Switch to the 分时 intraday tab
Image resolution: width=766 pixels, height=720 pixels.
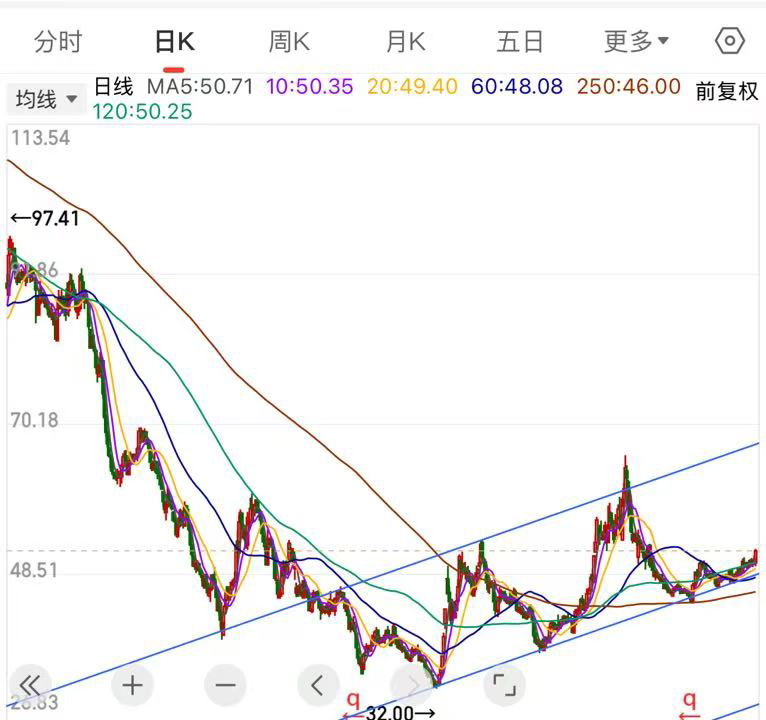(x=58, y=42)
